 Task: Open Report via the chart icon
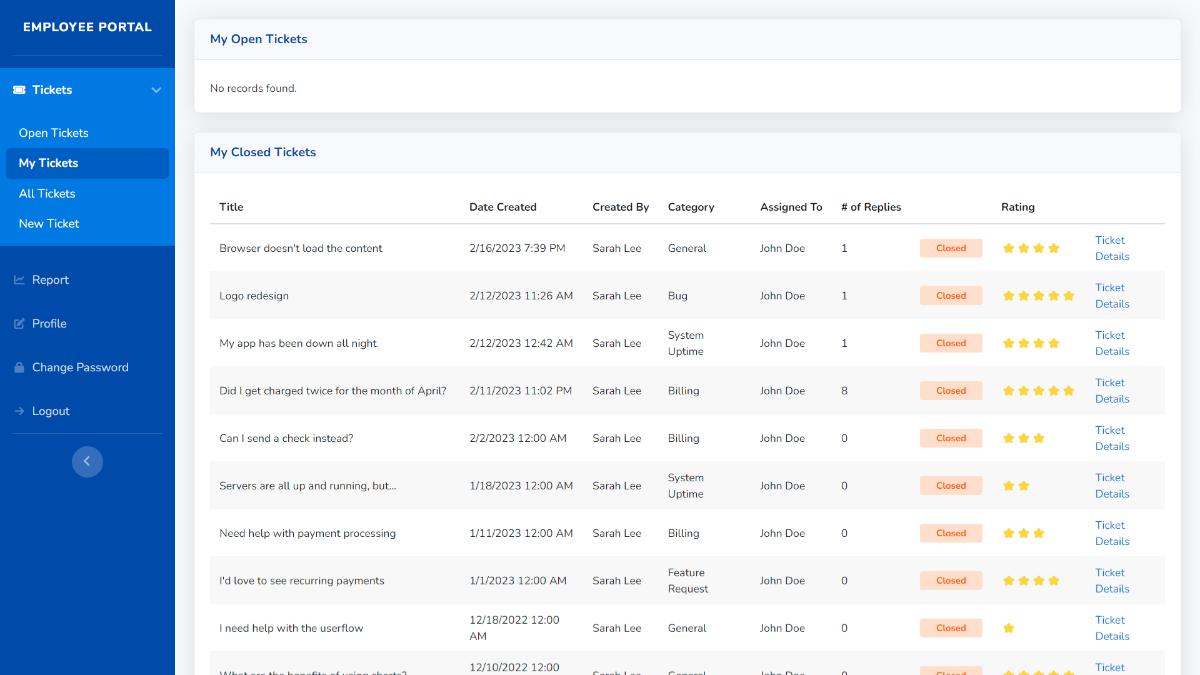tap(18, 280)
